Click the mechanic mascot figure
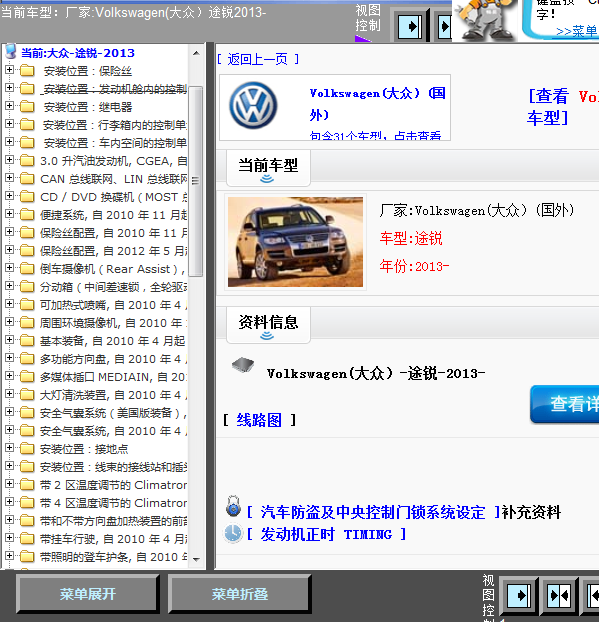This screenshot has width=599, height=622. point(484,20)
